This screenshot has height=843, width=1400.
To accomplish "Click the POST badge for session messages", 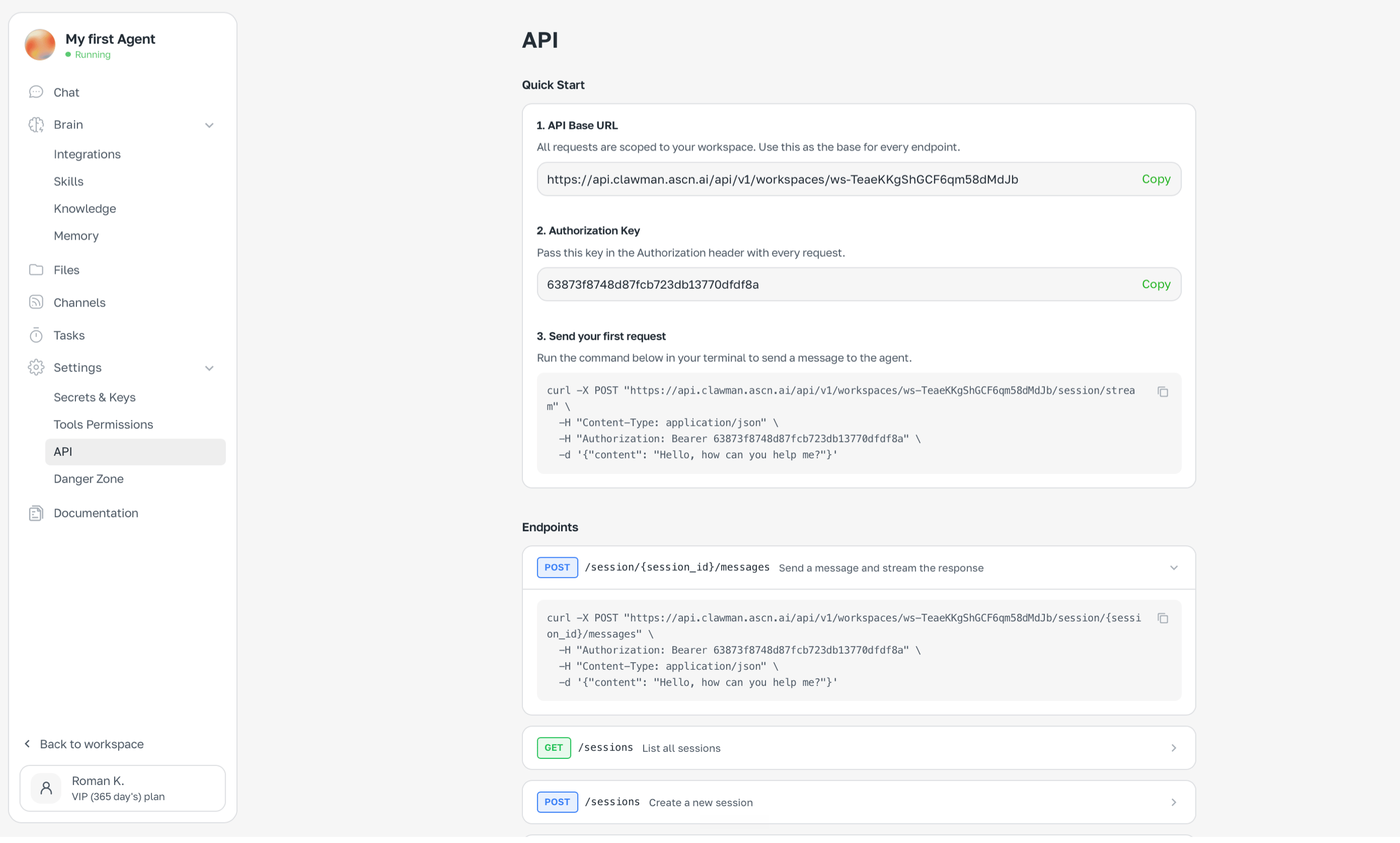I will coord(557,567).
